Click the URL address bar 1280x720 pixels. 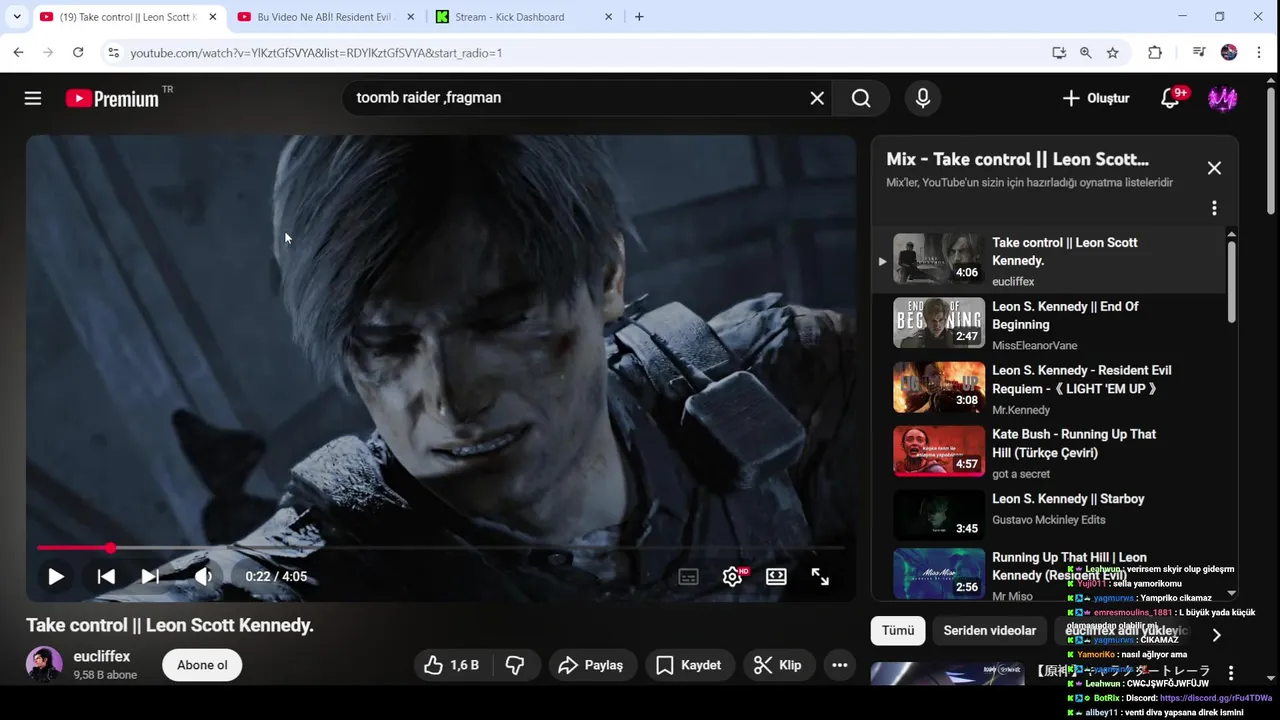coord(580,53)
